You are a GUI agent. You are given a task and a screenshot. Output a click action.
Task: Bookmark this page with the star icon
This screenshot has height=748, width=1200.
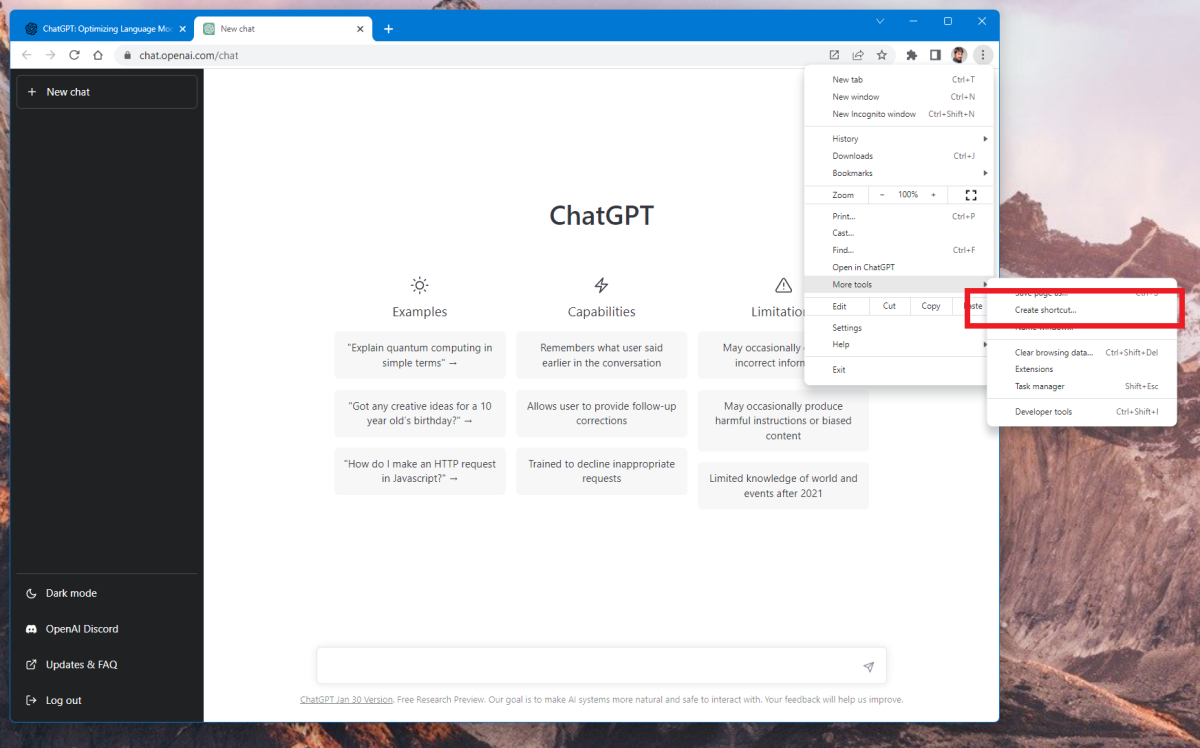click(882, 55)
